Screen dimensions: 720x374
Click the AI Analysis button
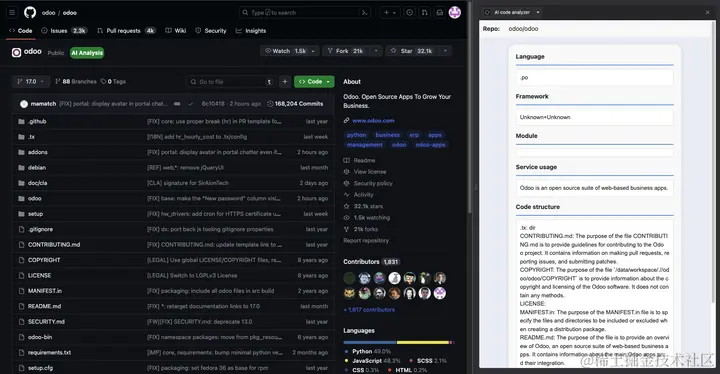tap(87, 53)
